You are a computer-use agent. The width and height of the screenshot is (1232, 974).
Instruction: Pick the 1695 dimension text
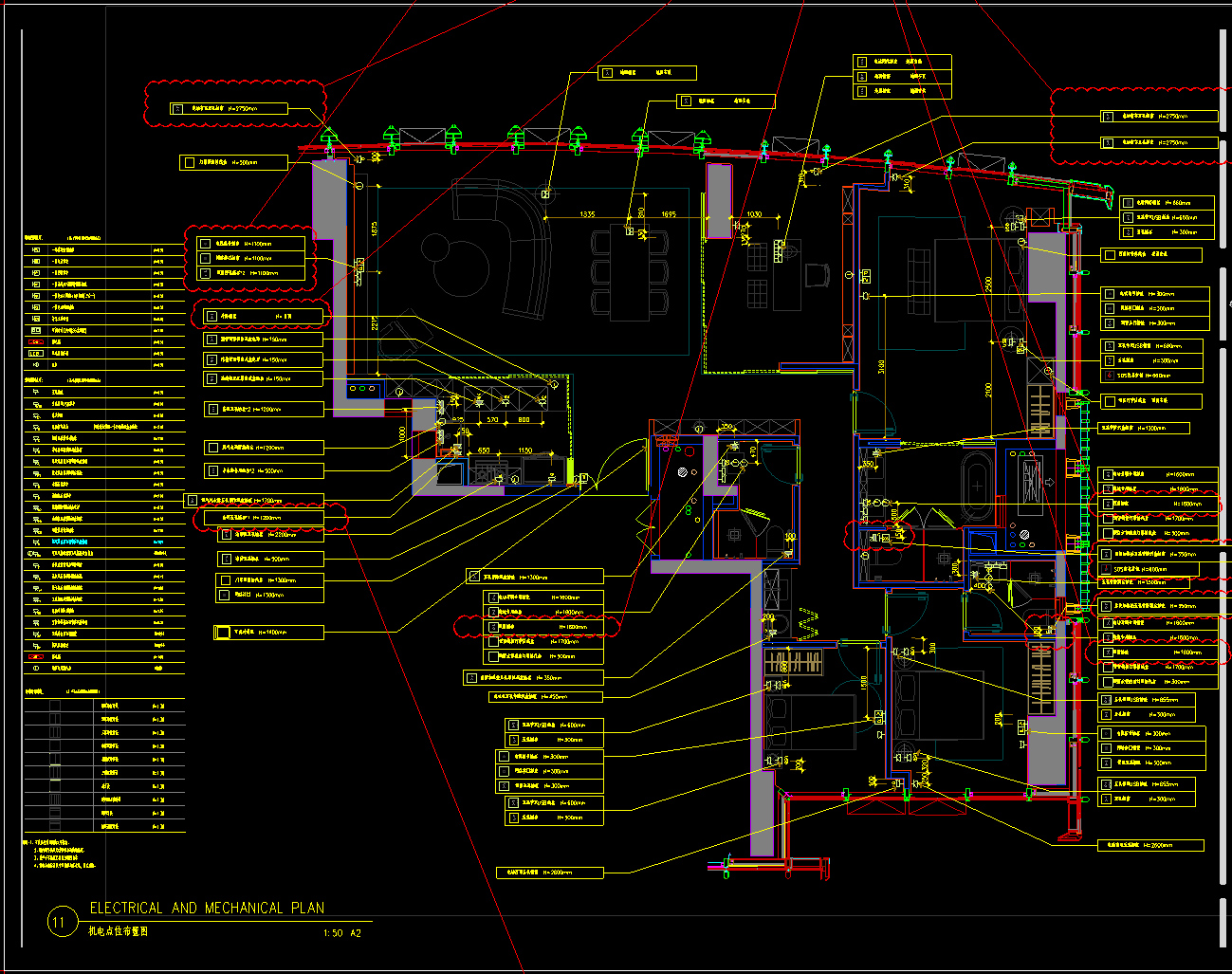tap(669, 214)
